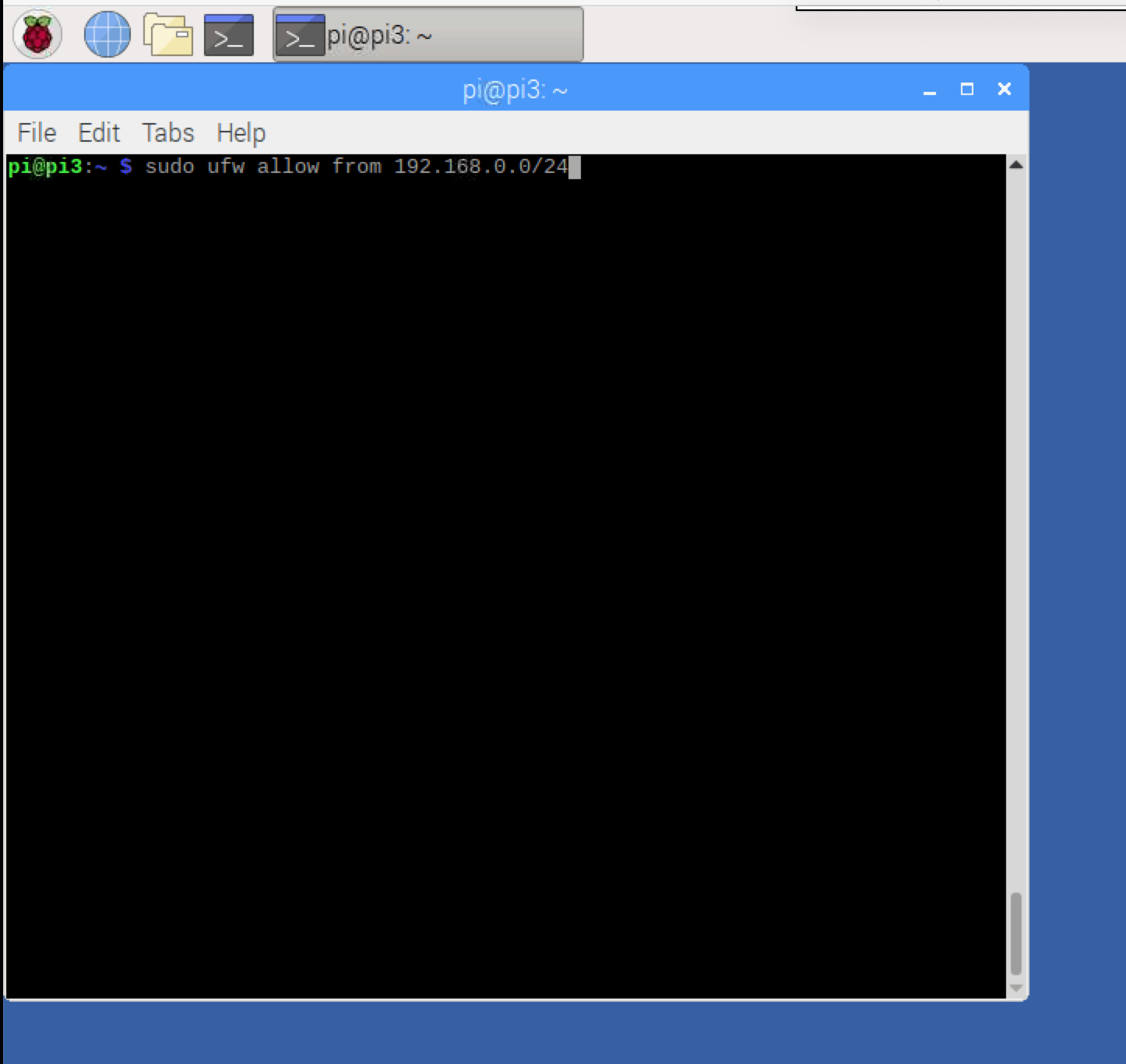Click the scrollbar up arrow

coord(1015,164)
